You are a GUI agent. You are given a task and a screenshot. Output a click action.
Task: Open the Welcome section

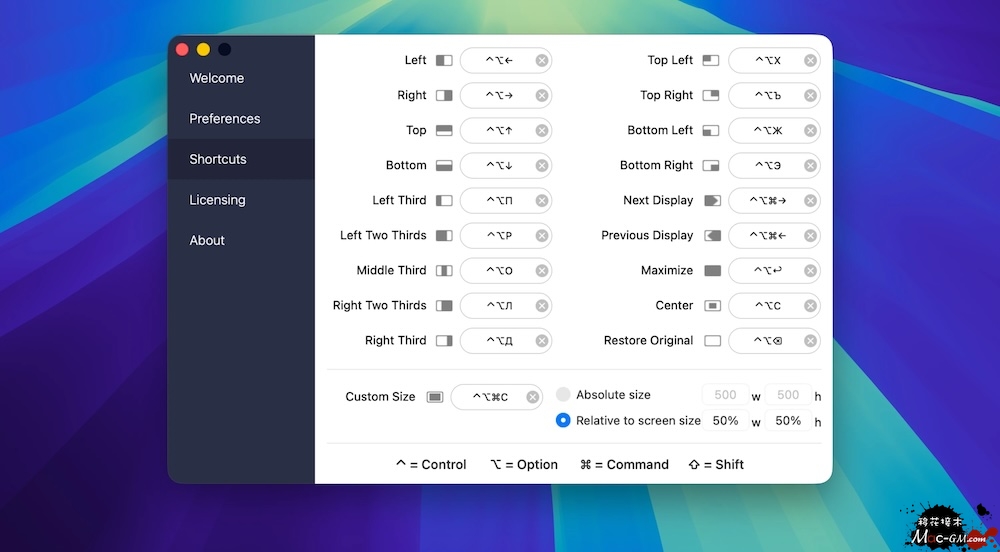[x=217, y=78]
